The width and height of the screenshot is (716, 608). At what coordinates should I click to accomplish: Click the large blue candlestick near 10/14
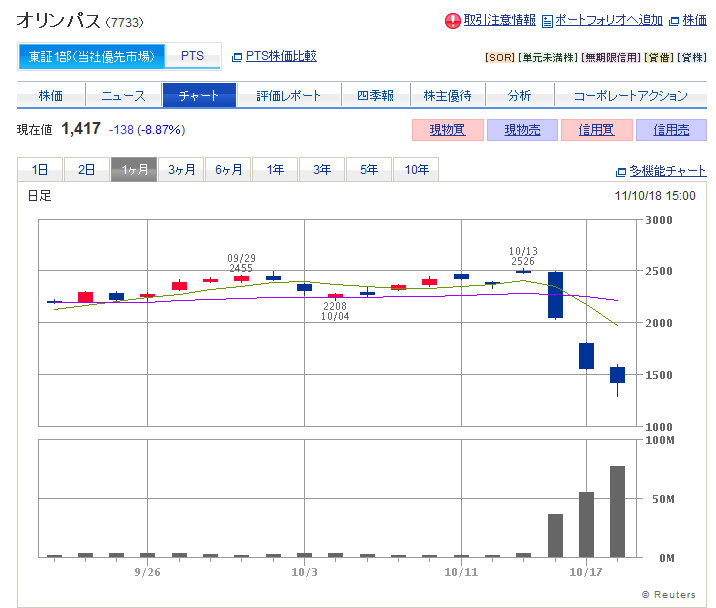pos(555,295)
